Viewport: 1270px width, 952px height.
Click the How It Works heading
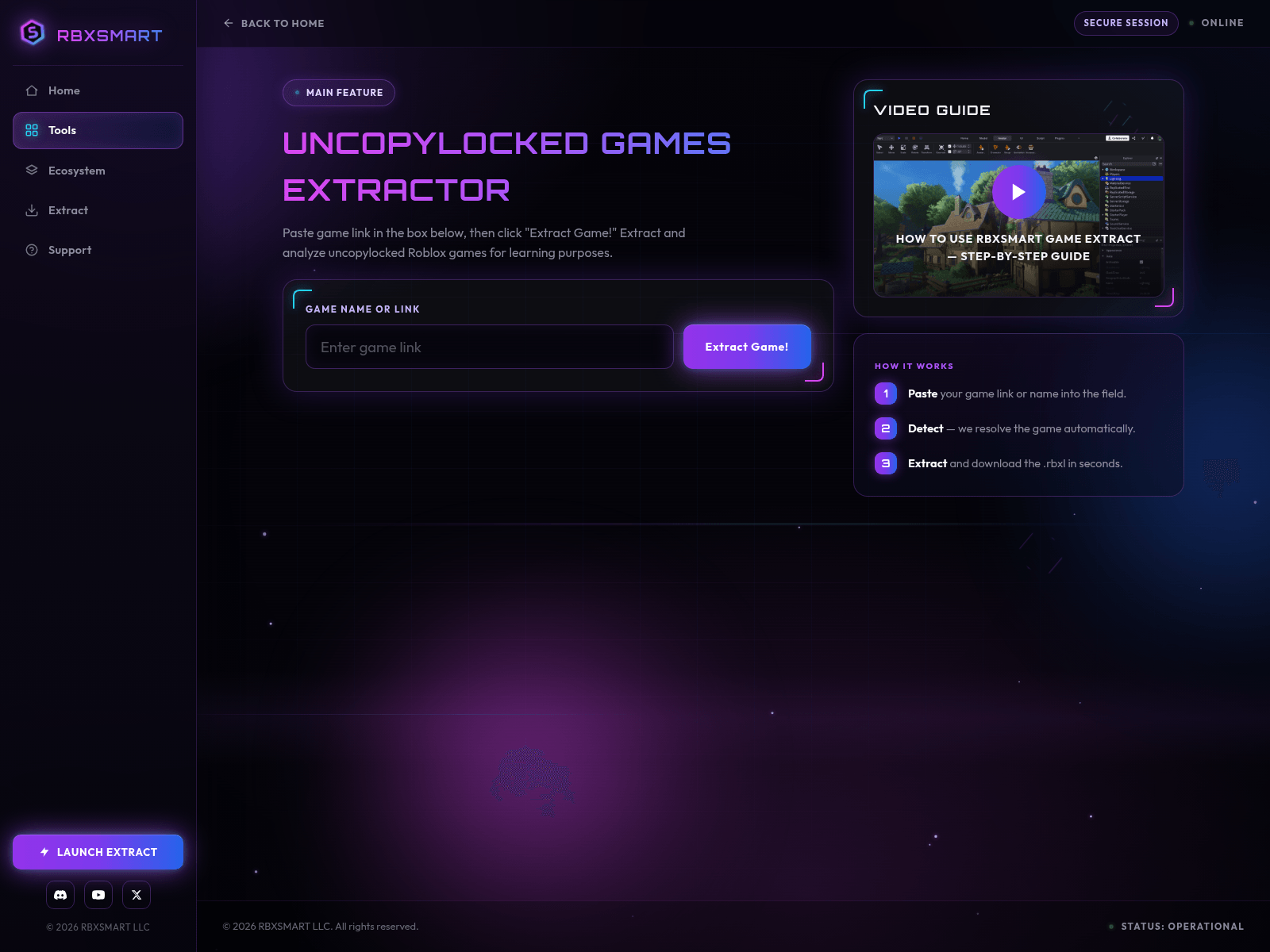914,367
